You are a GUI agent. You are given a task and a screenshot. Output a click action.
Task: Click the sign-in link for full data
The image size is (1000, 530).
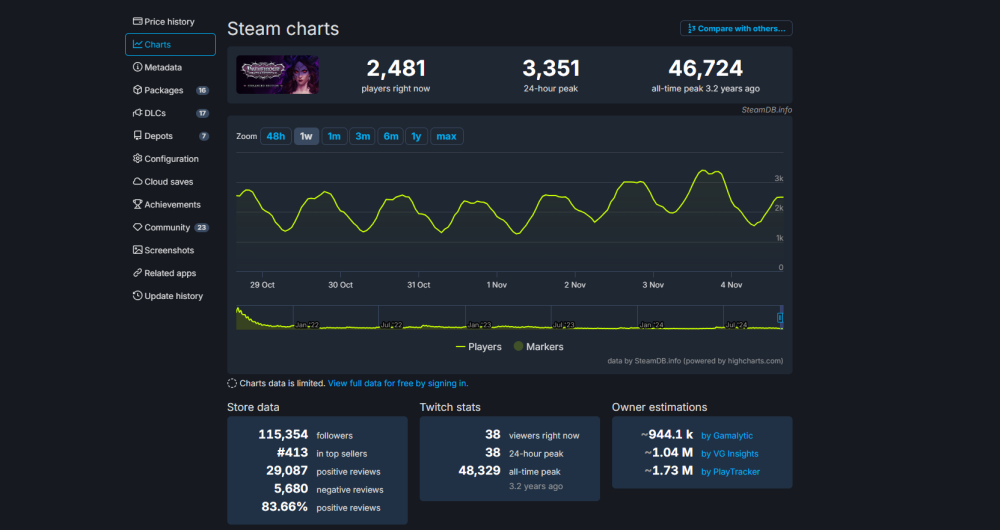point(398,383)
